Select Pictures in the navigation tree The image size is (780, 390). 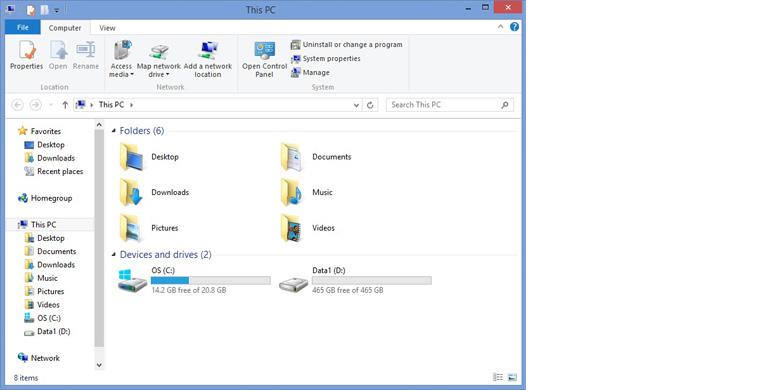coord(45,292)
